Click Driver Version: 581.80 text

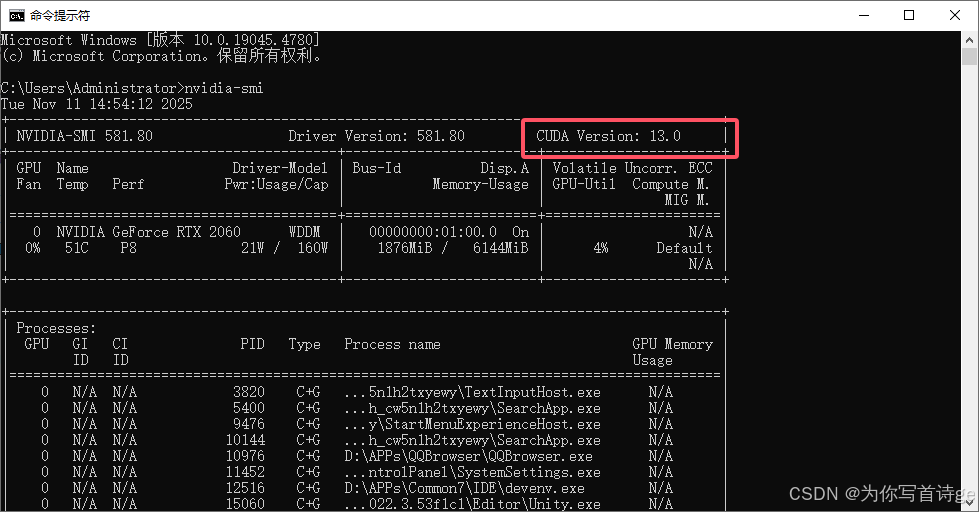pos(376,136)
